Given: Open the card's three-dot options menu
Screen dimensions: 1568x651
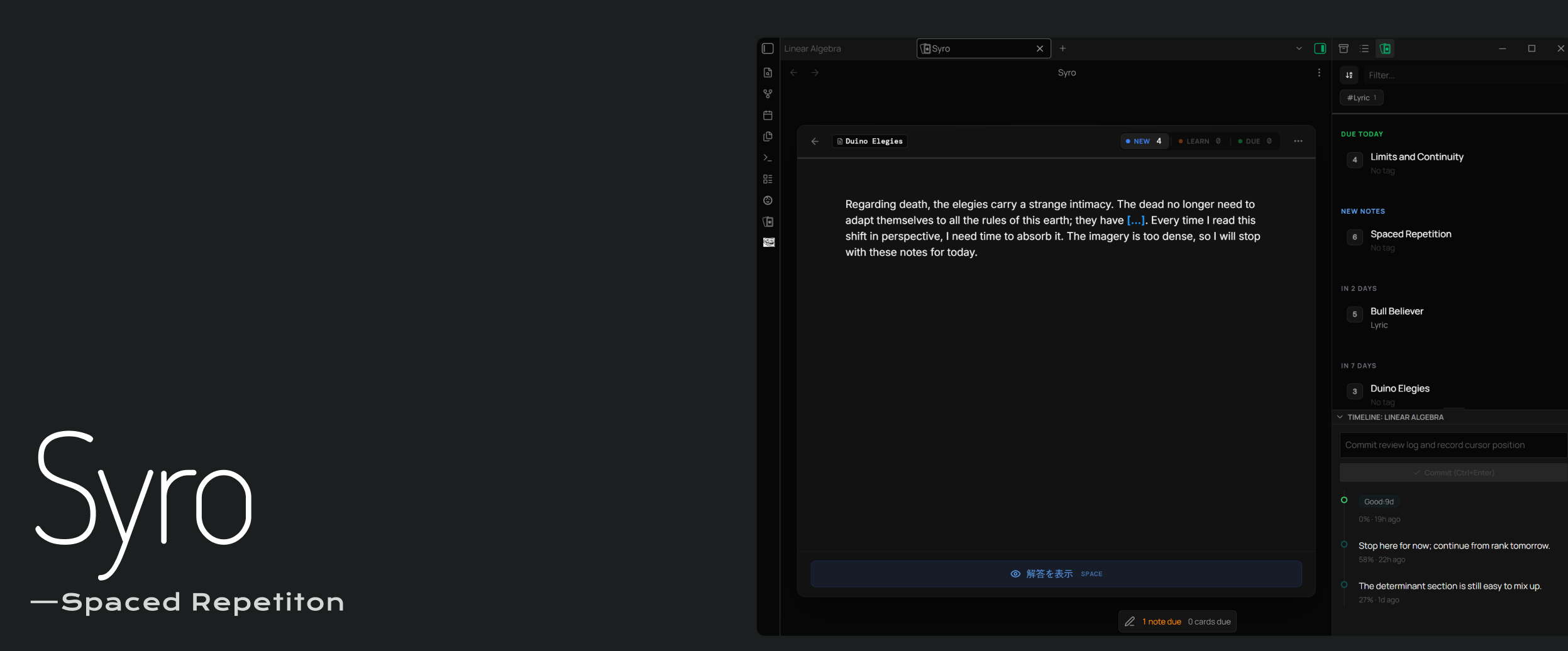Looking at the screenshot, I should (x=1298, y=141).
